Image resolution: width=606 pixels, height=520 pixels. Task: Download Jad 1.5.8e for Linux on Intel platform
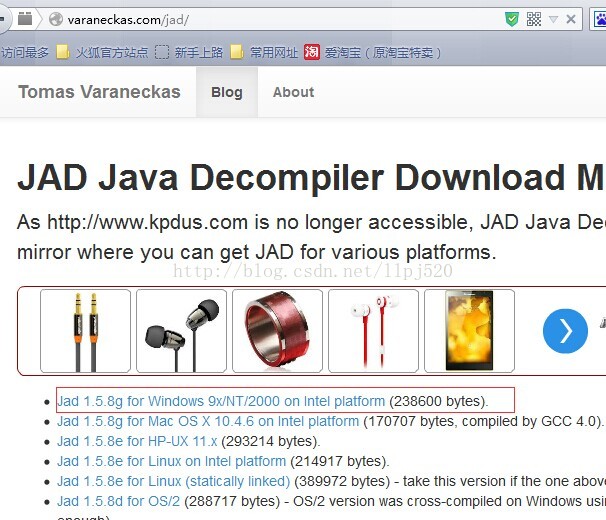(x=172, y=461)
